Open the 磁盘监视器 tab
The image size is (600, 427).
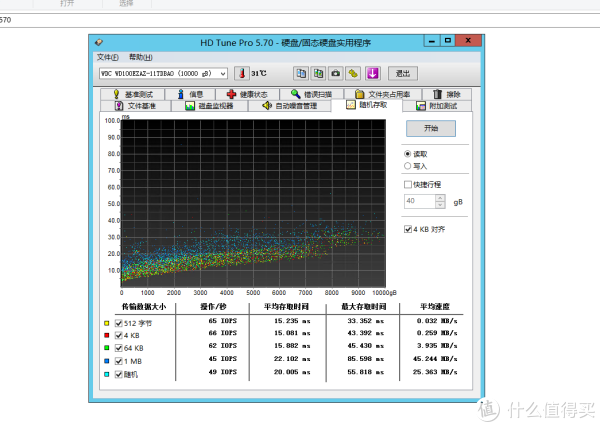pos(209,106)
